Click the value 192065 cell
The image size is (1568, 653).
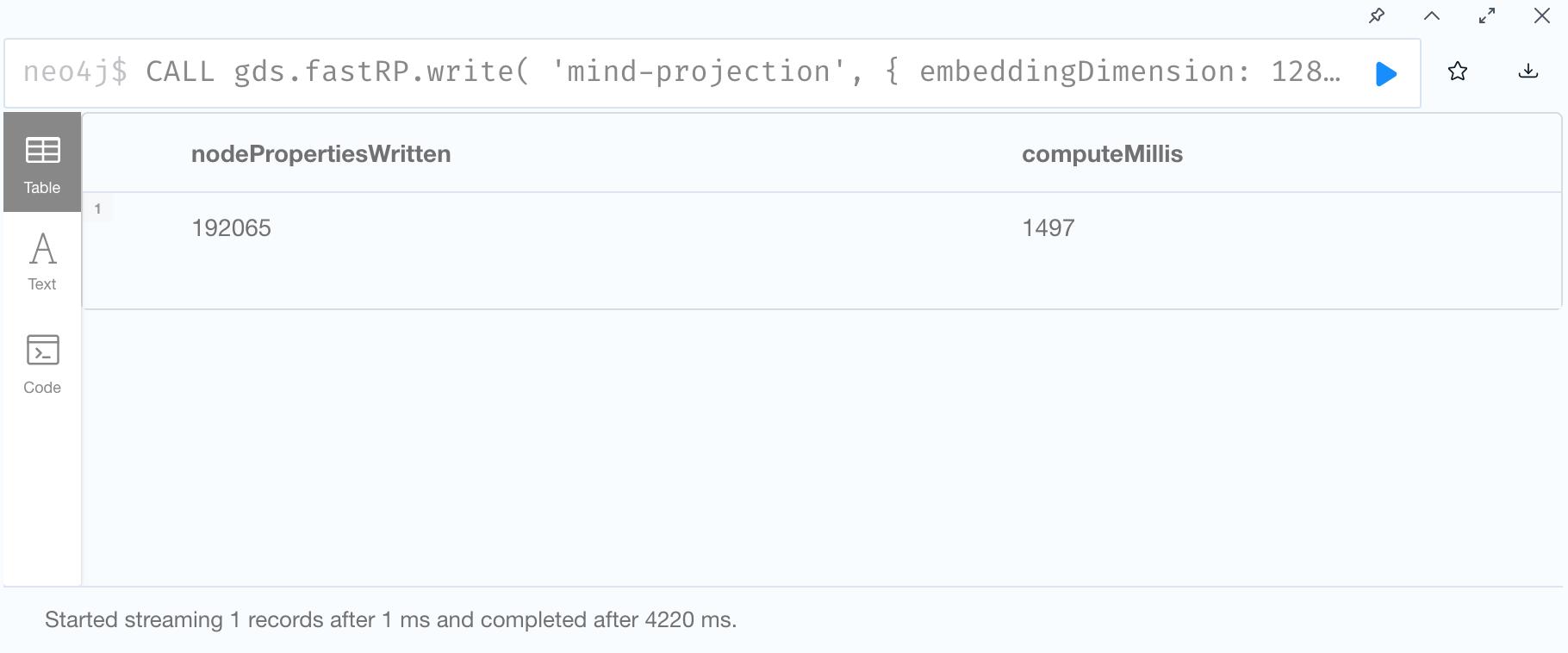[231, 228]
